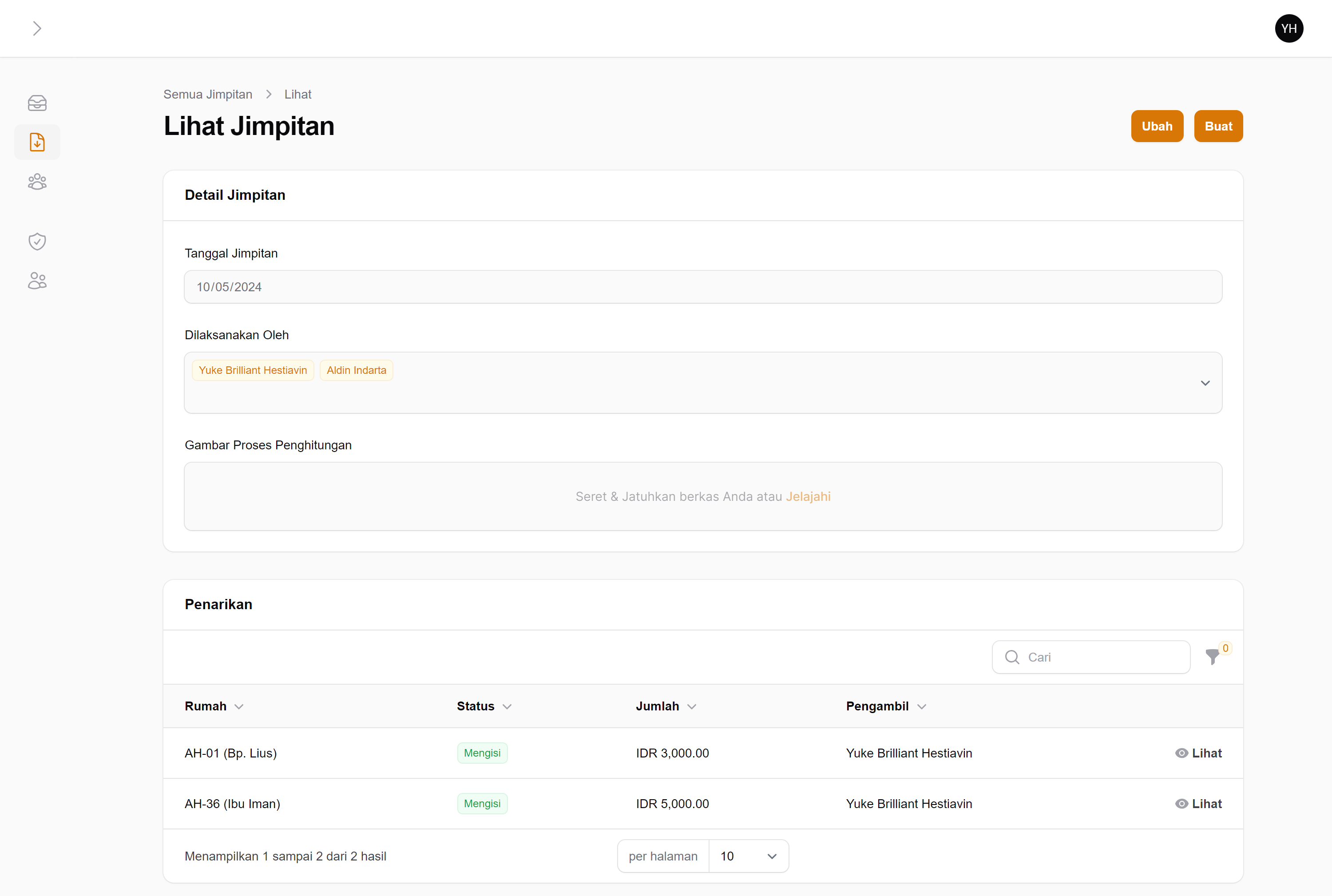View the AH-01 row with Lihat
This screenshot has width=1332, height=896.
point(1198,753)
